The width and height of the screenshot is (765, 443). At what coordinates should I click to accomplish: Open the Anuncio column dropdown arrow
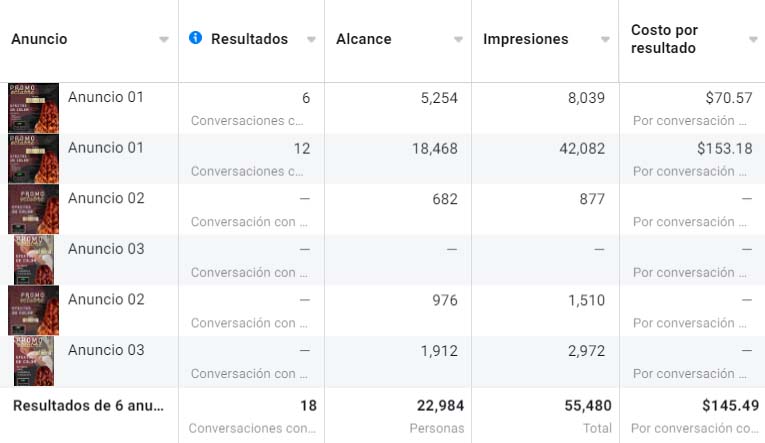164,40
